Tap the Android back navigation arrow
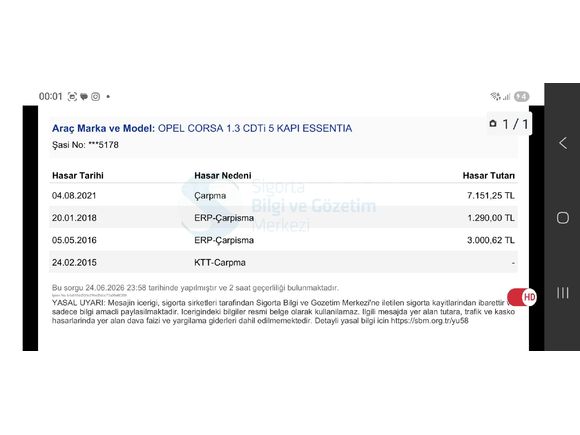Screen dimensions: 580x435 563,143
